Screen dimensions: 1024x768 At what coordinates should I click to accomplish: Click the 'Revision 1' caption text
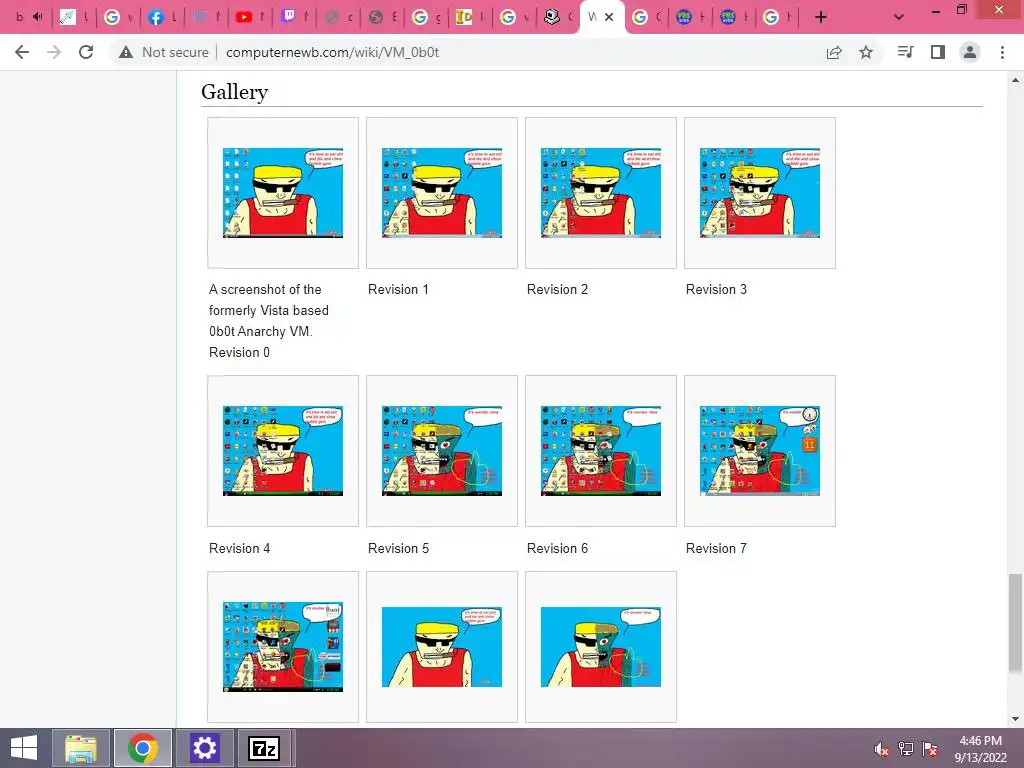(398, 289)
